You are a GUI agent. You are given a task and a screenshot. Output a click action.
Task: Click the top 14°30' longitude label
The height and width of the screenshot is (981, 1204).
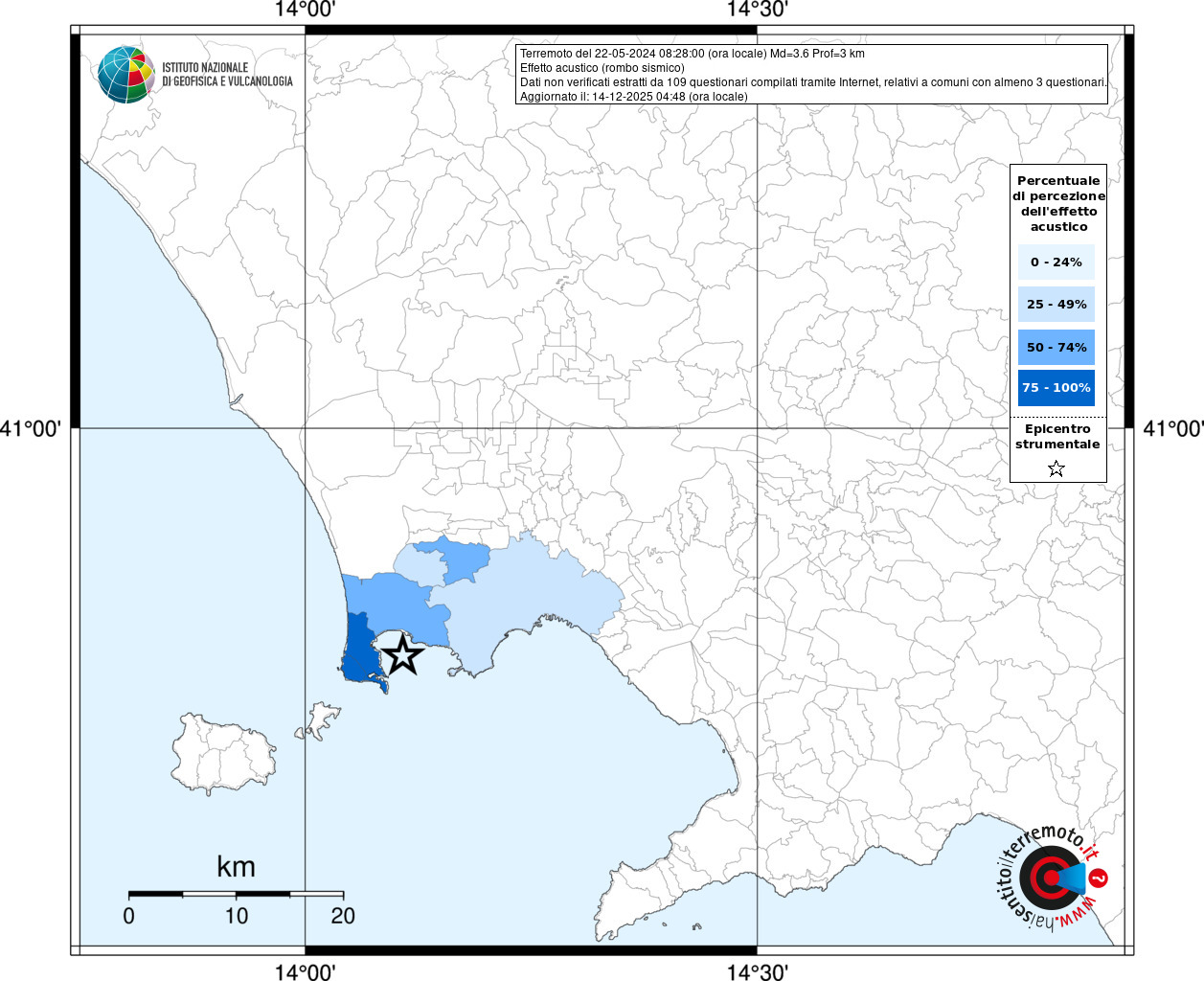(757, 10)
